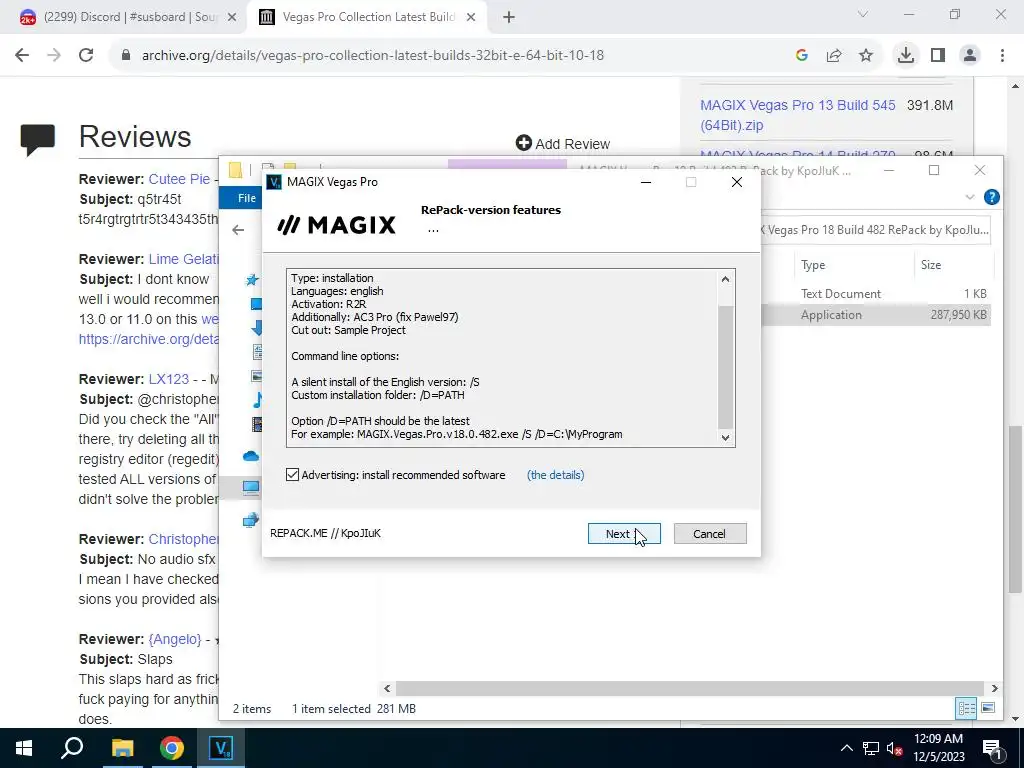Show hidden system tray icons

click(847, 748)
